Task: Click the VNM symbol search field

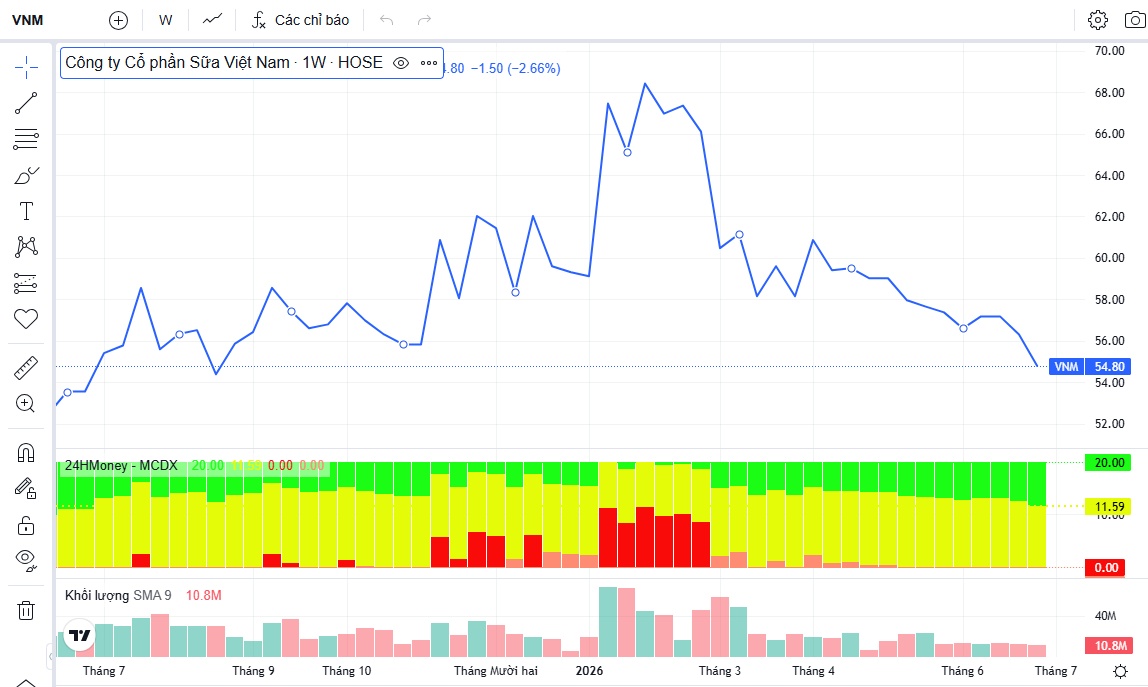Action: click(x=28, y=21)
